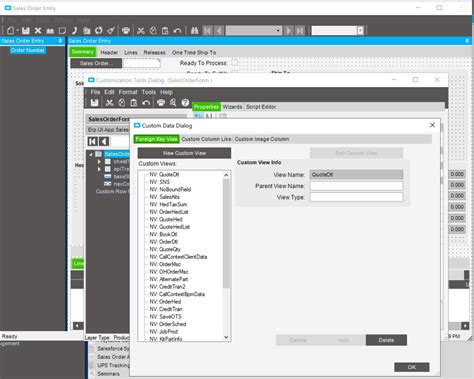The width and height of the screenshot is (474, 379).
Task: Click first-record navigation icon in main toolbar
Action: (x=207, y=31)
